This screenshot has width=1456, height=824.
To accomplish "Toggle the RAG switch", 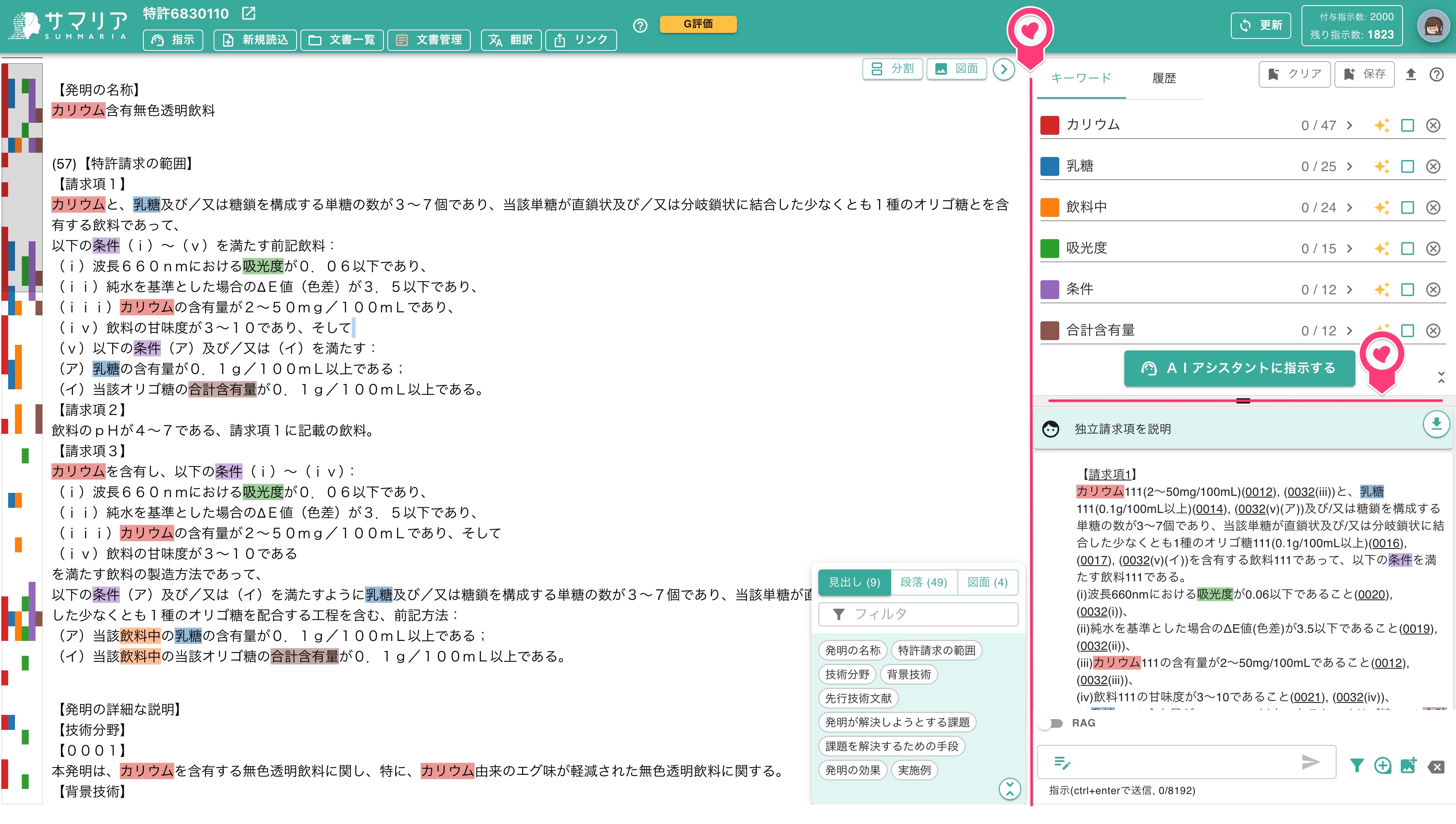I will pyautogui.click(x=1051, y=723).
